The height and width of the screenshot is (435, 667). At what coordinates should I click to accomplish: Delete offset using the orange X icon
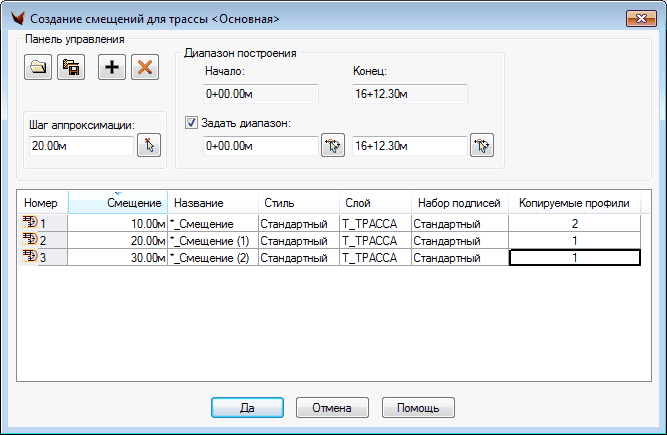(145, 67)
